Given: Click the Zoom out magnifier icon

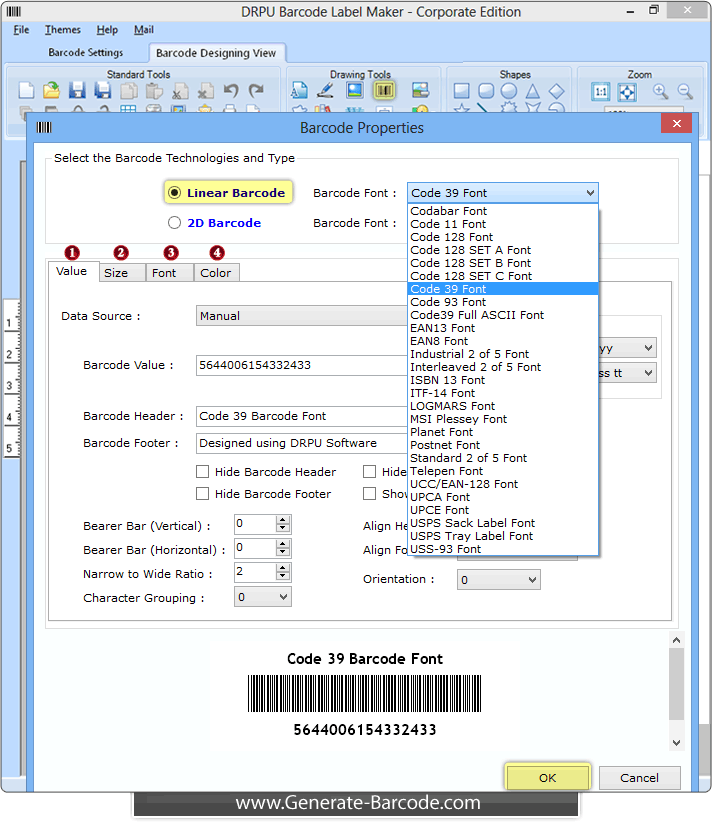Looking at the screenshot, I should pos(685,92).
